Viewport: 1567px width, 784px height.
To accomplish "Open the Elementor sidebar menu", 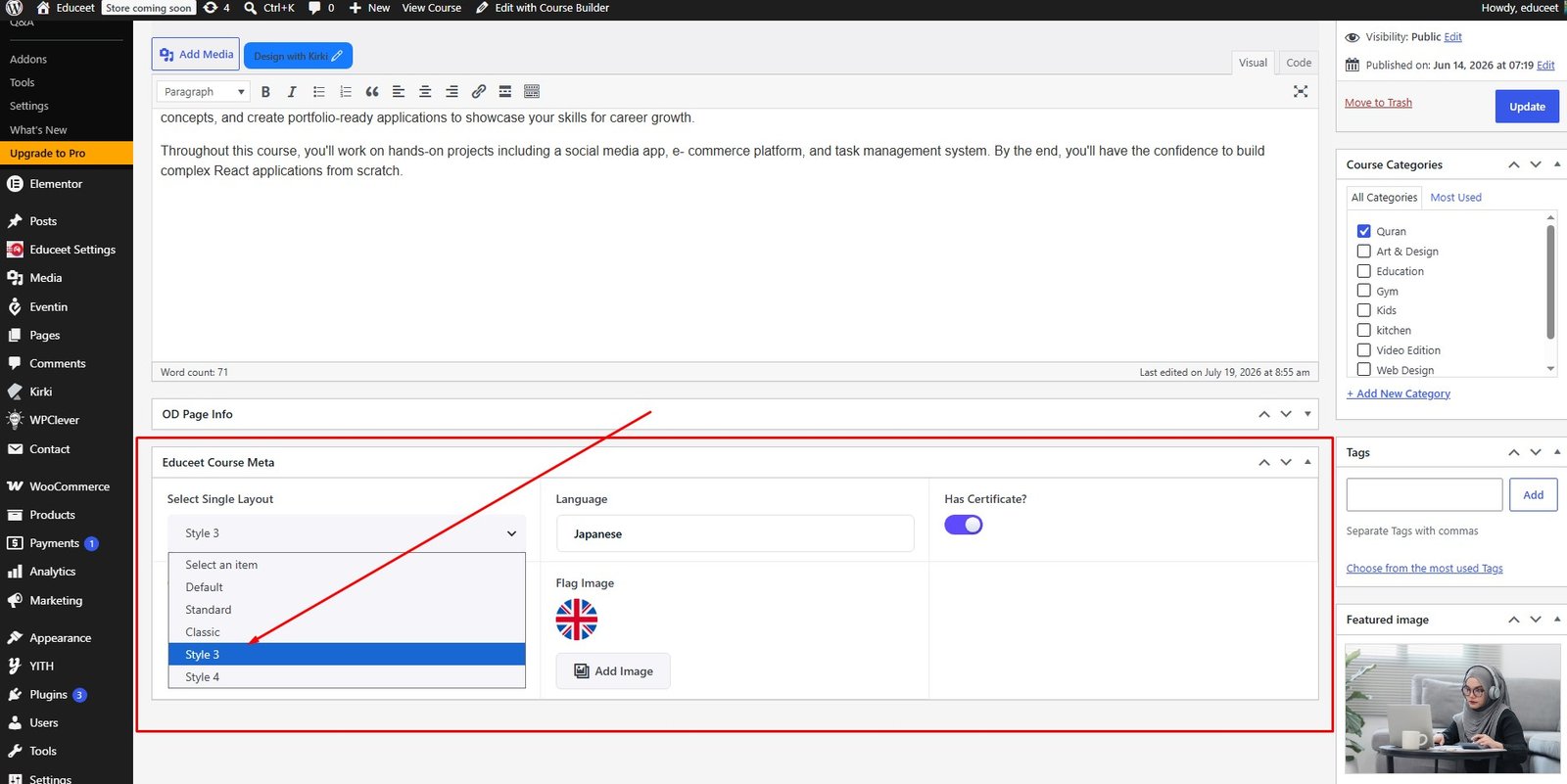I will coord(57,184).
